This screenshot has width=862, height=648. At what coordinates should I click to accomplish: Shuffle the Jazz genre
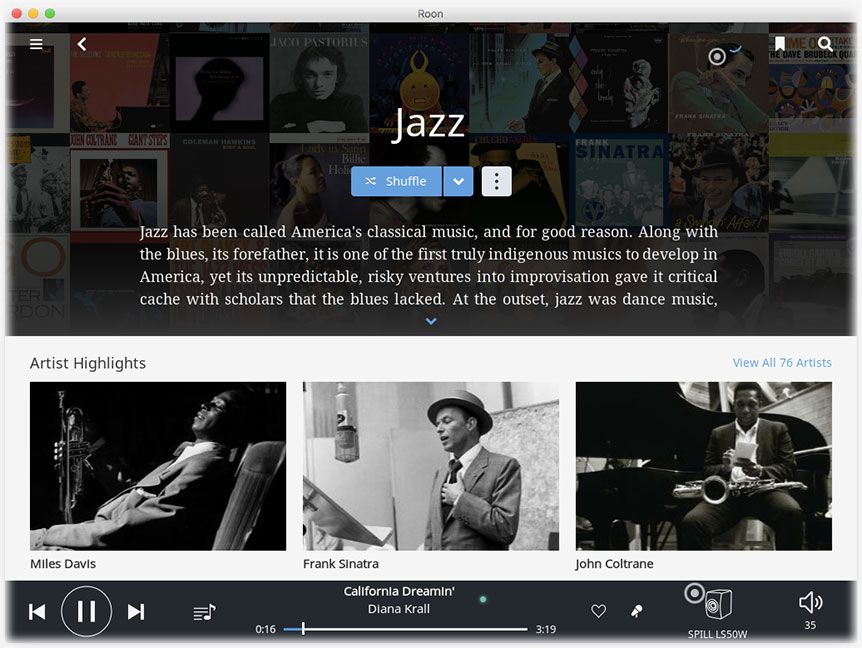(396, 181)
